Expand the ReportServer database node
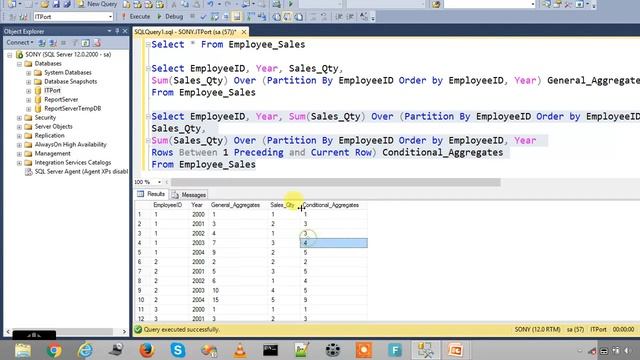Viewport: 640px width, 360px height. point(29,100)
